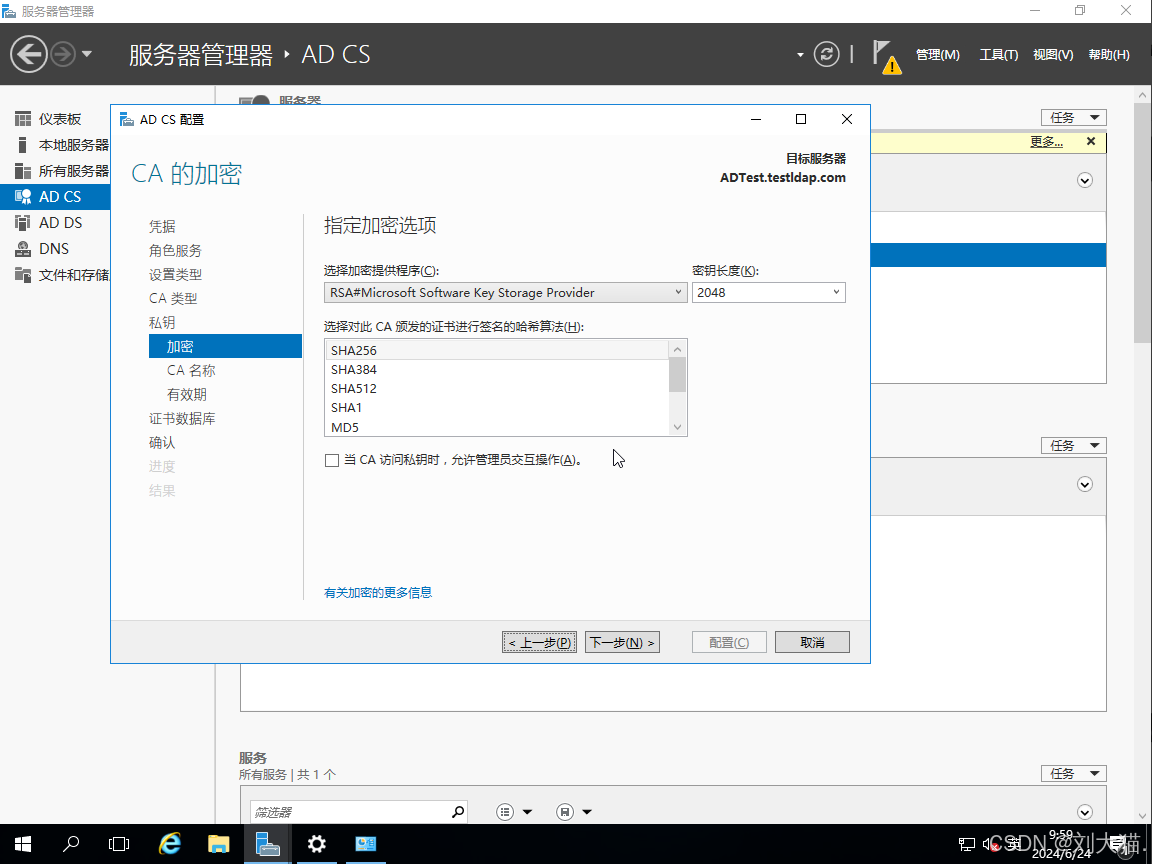The width and height of the screenshot is (1152, 864).
Task: Open Task View on taskbar
Action: [119, 844]
